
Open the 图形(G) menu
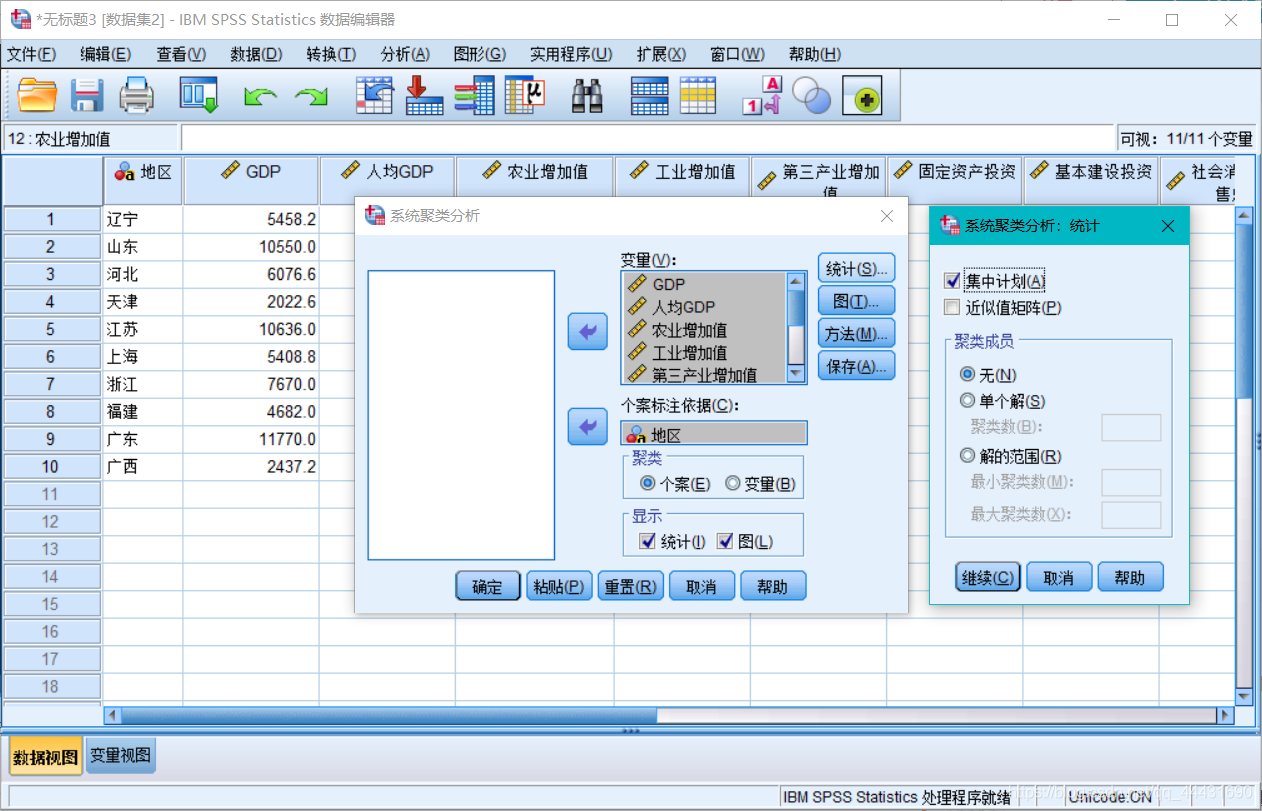point(479,54)
